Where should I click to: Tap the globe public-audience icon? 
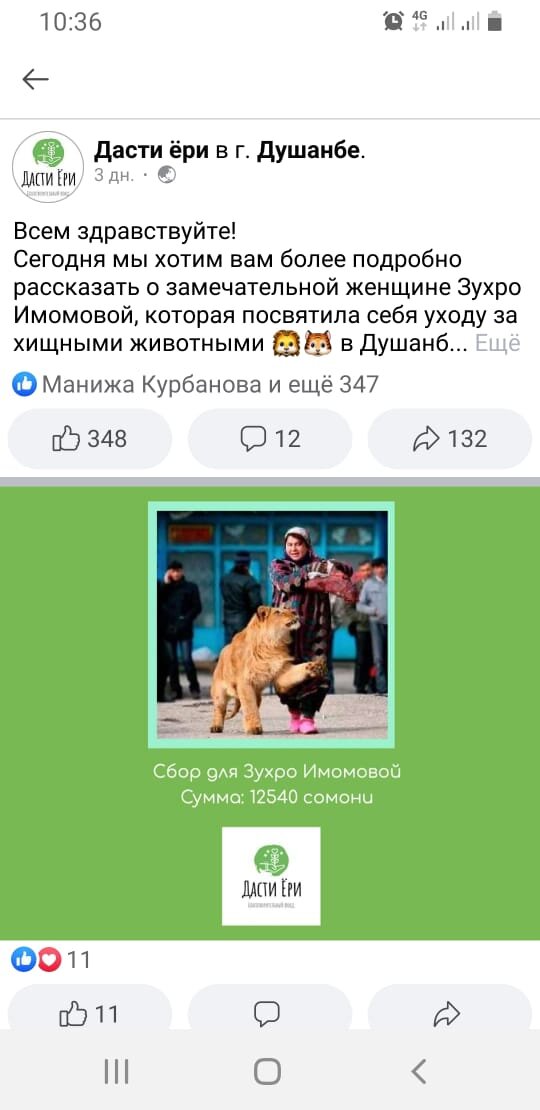pyautogui.click(x=166, y=174)
